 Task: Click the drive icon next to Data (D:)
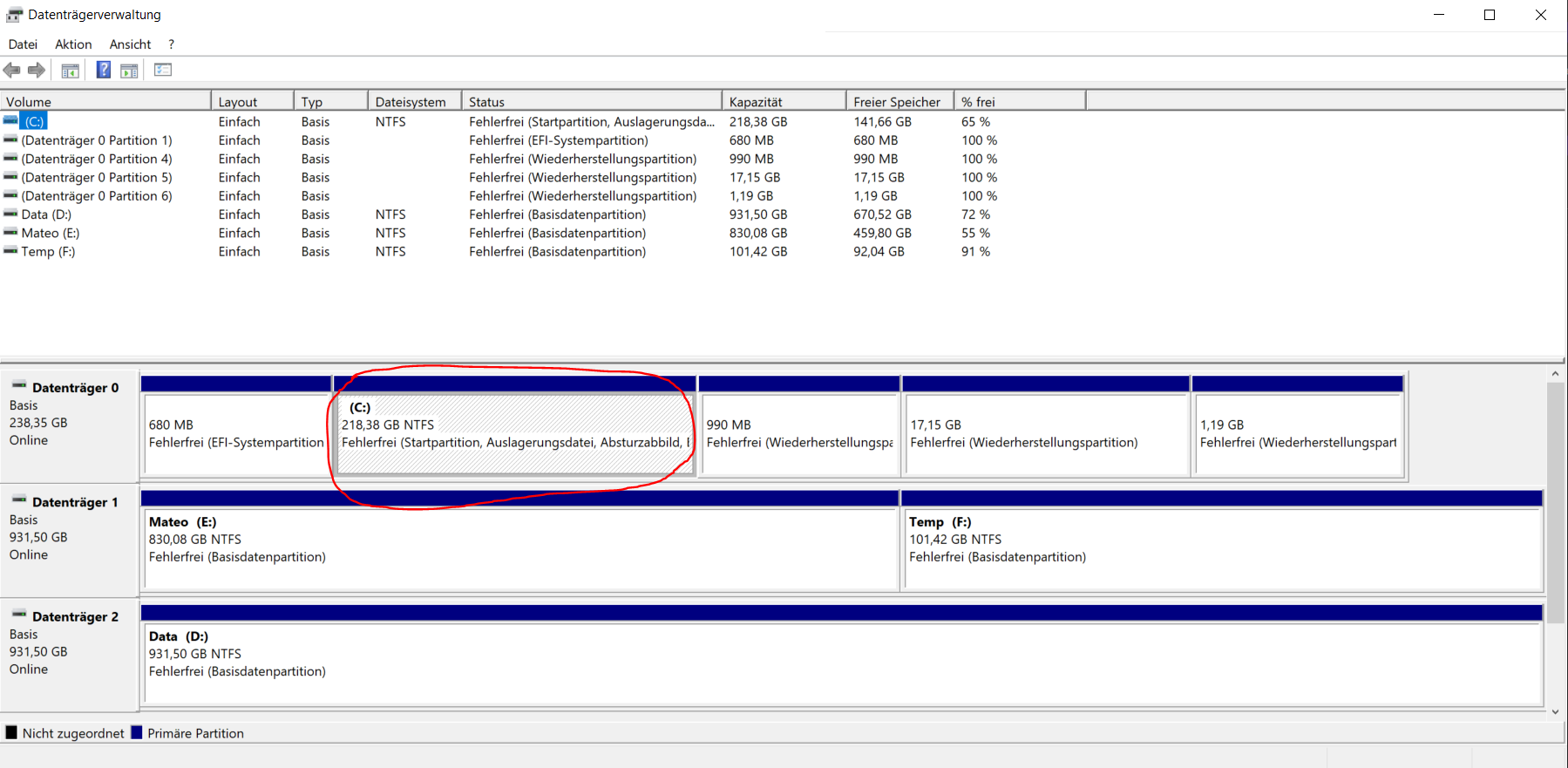[x=10, y=214]
